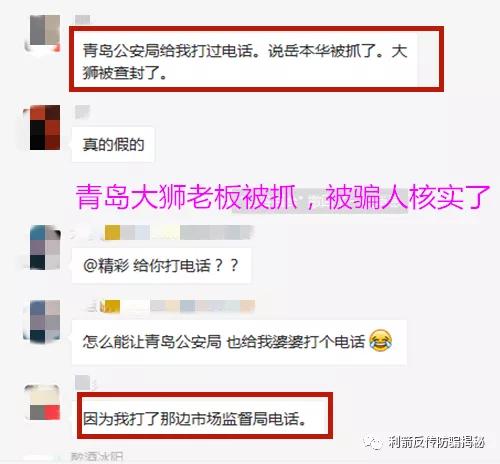Click the laughing-crying emoji in the message

(x=380, y=340)
